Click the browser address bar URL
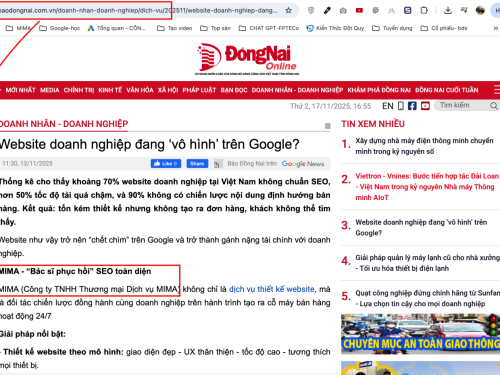 tap(138, 11)
